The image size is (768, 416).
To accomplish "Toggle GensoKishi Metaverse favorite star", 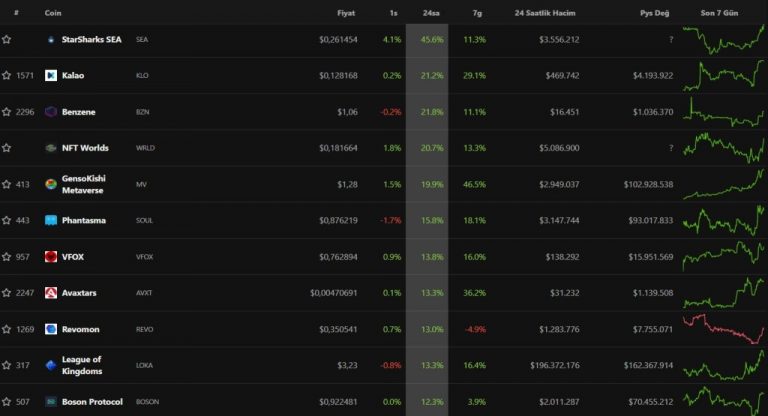I will coord(6,184).
